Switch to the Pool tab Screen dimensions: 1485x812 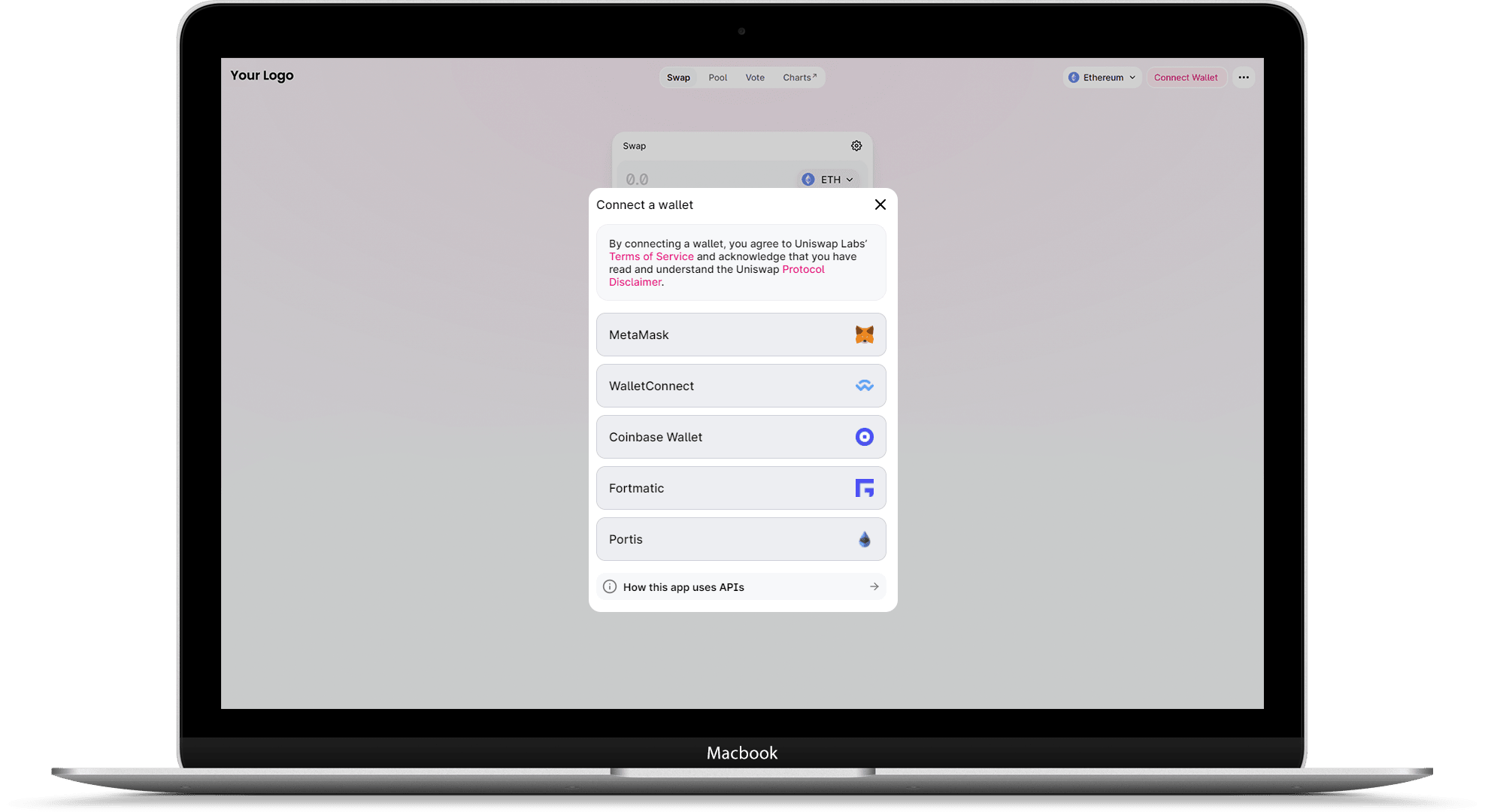[719, 77]
